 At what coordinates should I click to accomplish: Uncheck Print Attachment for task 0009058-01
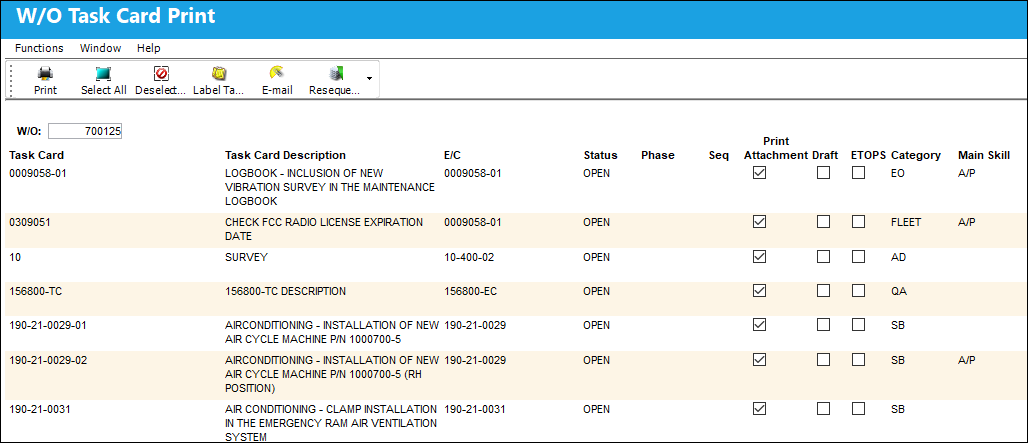[759, 173]
